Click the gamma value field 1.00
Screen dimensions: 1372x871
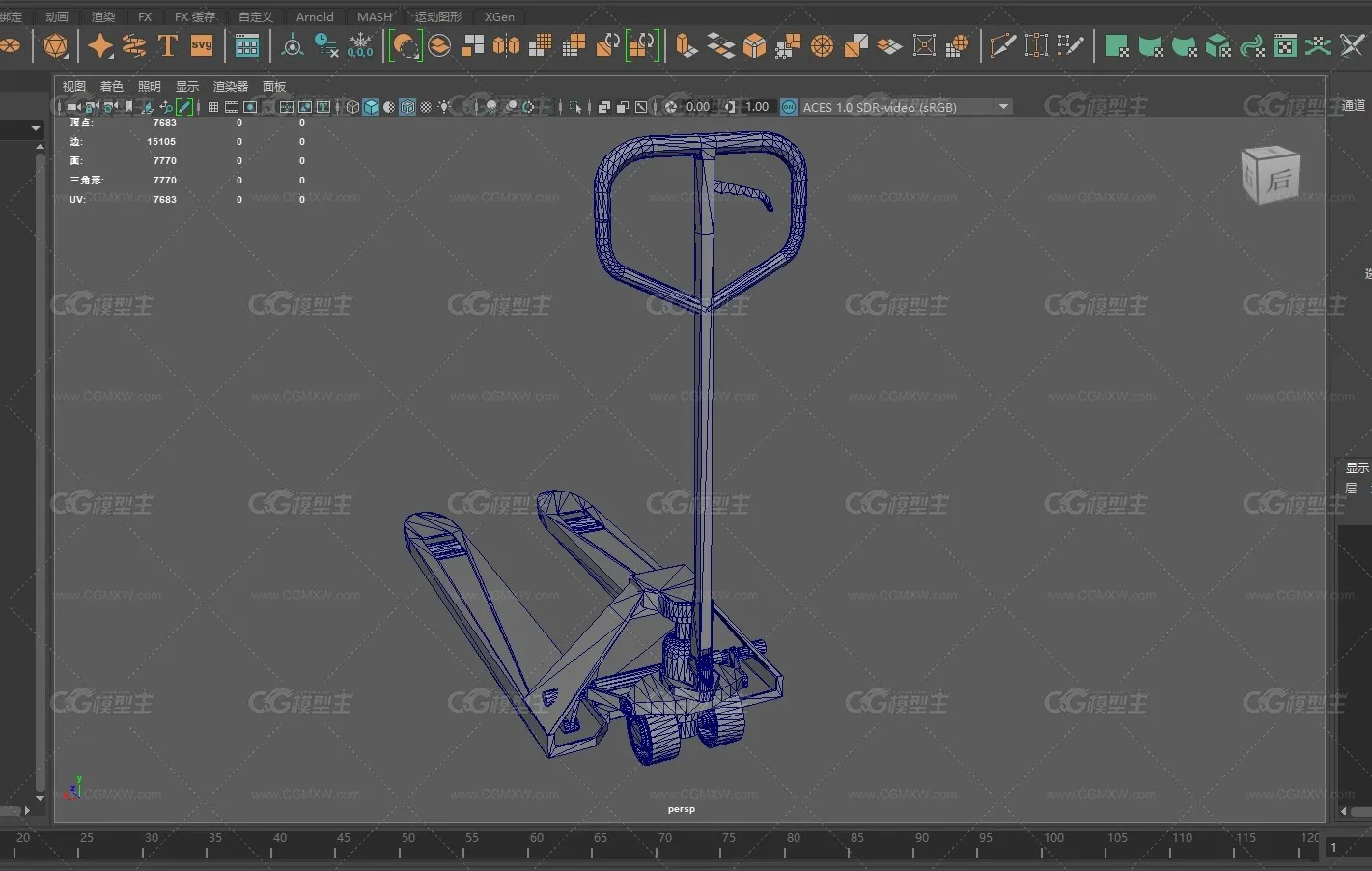click(x=757, y=107)
